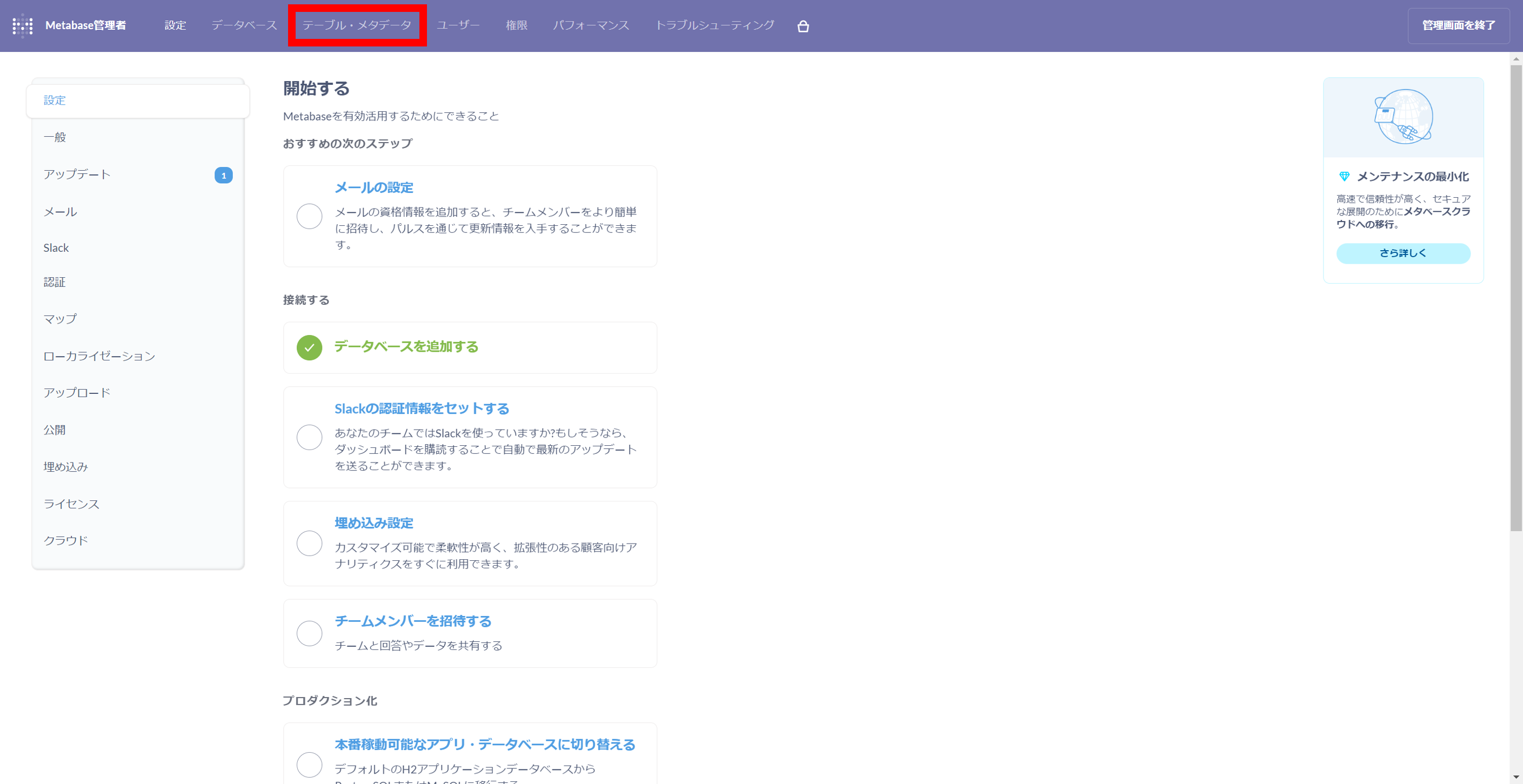Select 設定 in the left sidebar

point(138,100)
